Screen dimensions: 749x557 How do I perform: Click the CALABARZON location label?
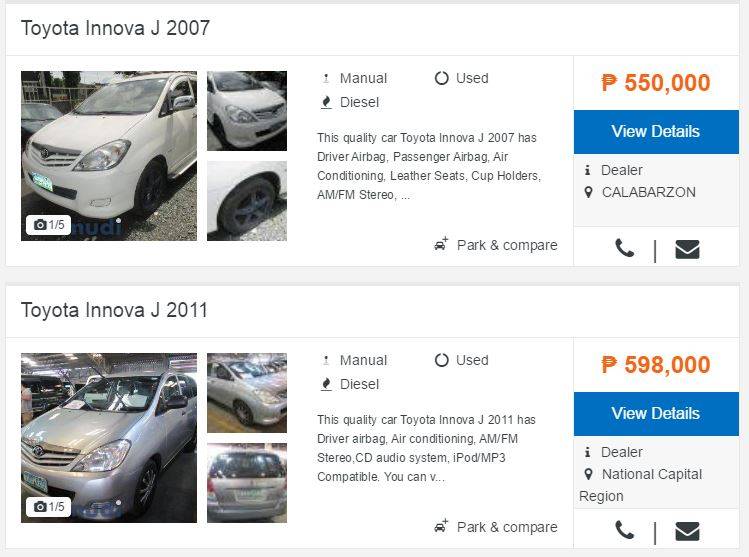pos(648,192)
